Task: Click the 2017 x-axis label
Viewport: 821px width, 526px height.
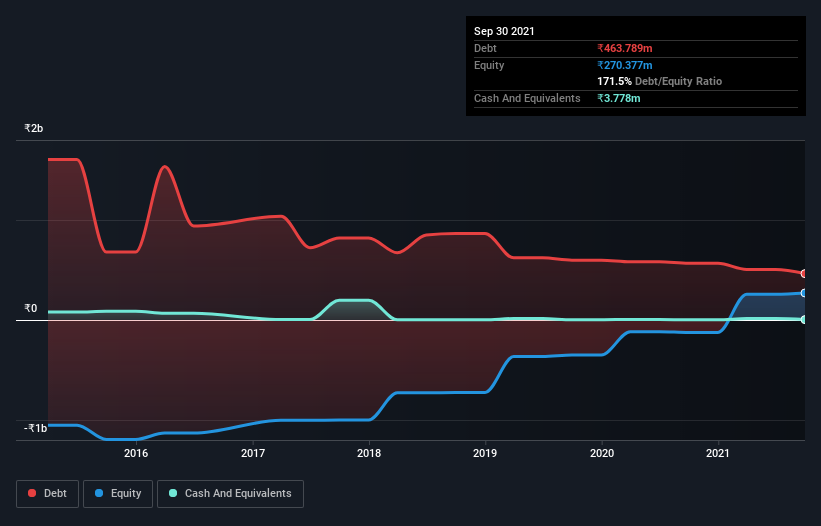Action: tap(253, 453)
